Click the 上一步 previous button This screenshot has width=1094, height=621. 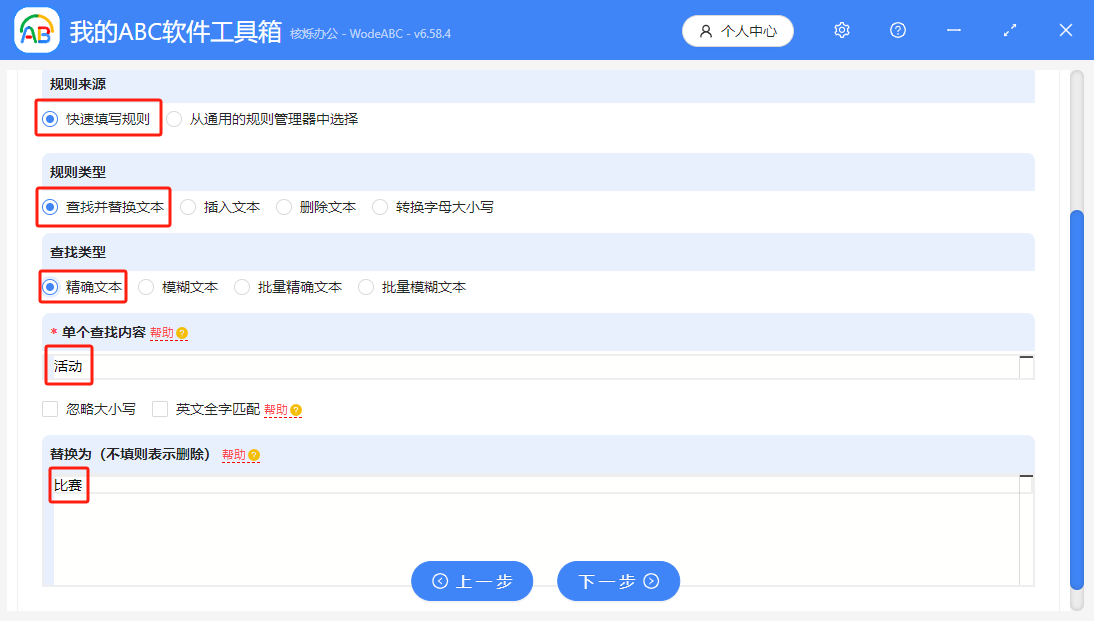tap(472, 581)
